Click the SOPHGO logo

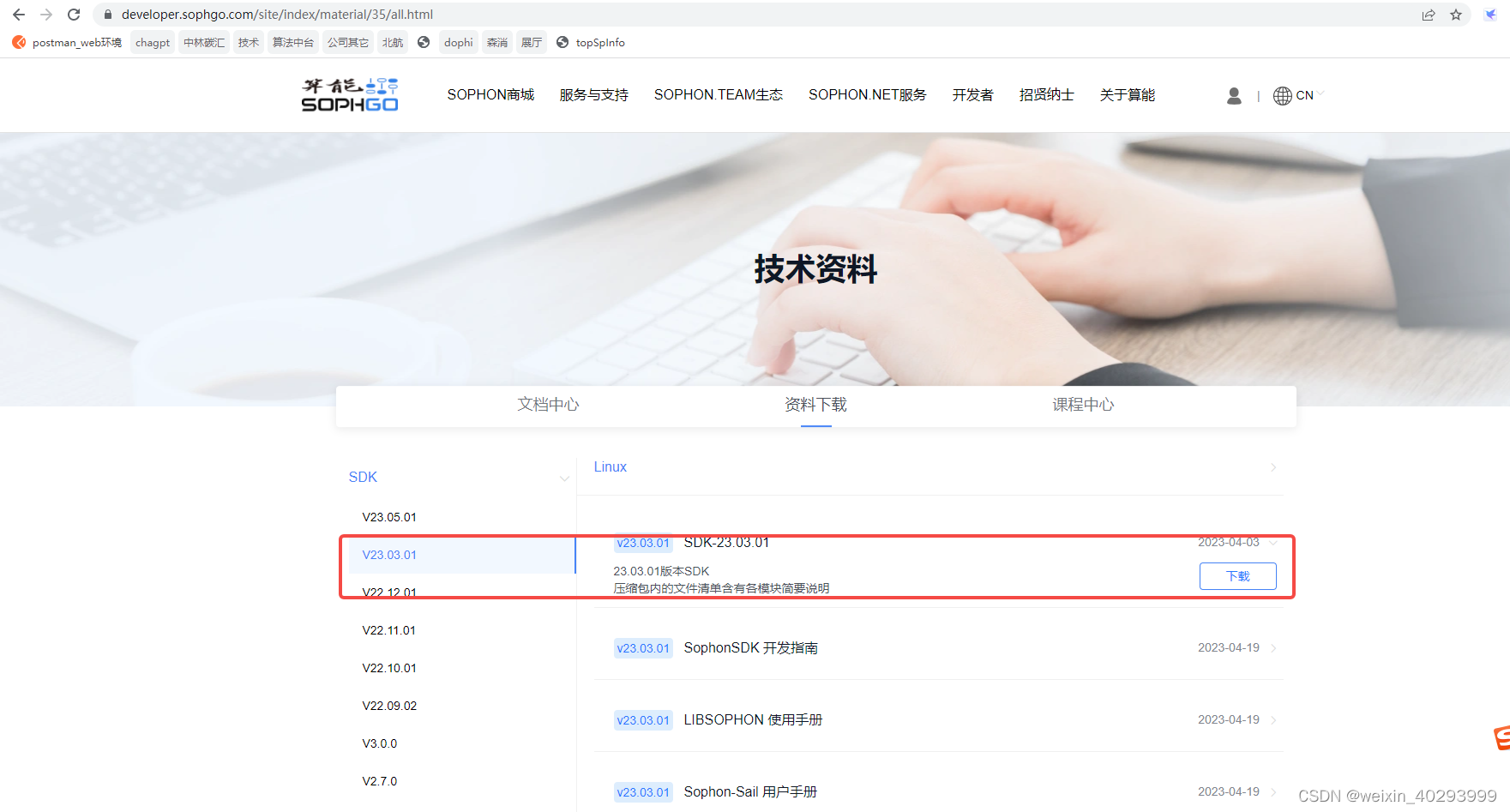click(348, 94)
